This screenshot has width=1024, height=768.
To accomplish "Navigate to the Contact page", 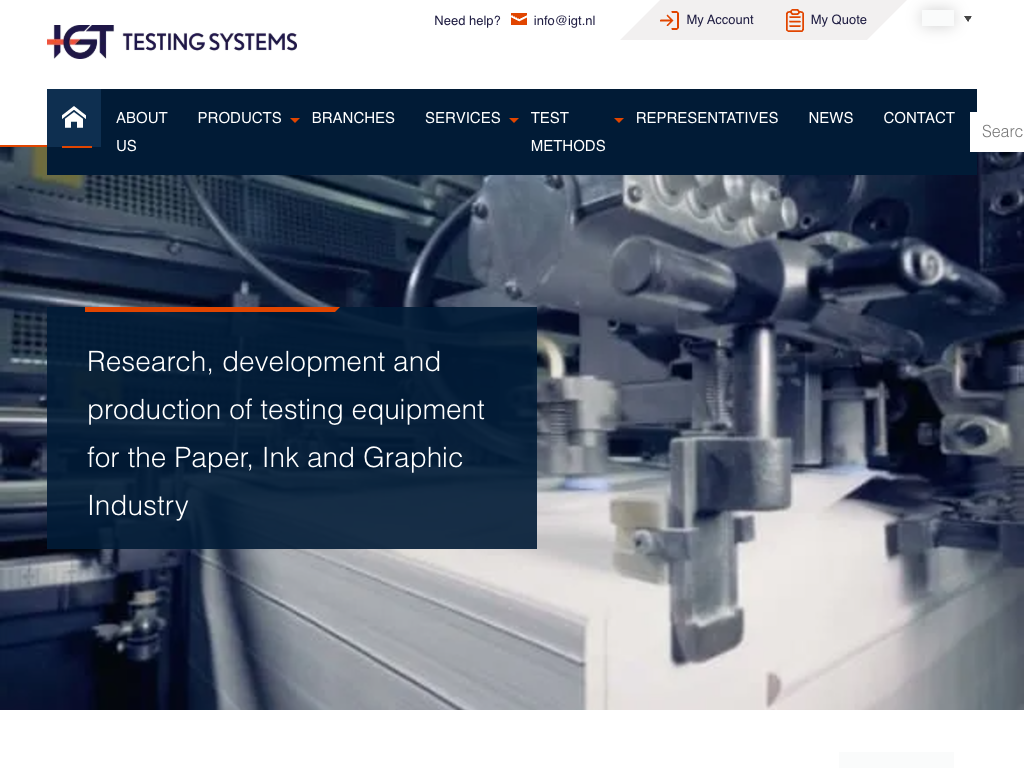I will [x=918, y=118].
